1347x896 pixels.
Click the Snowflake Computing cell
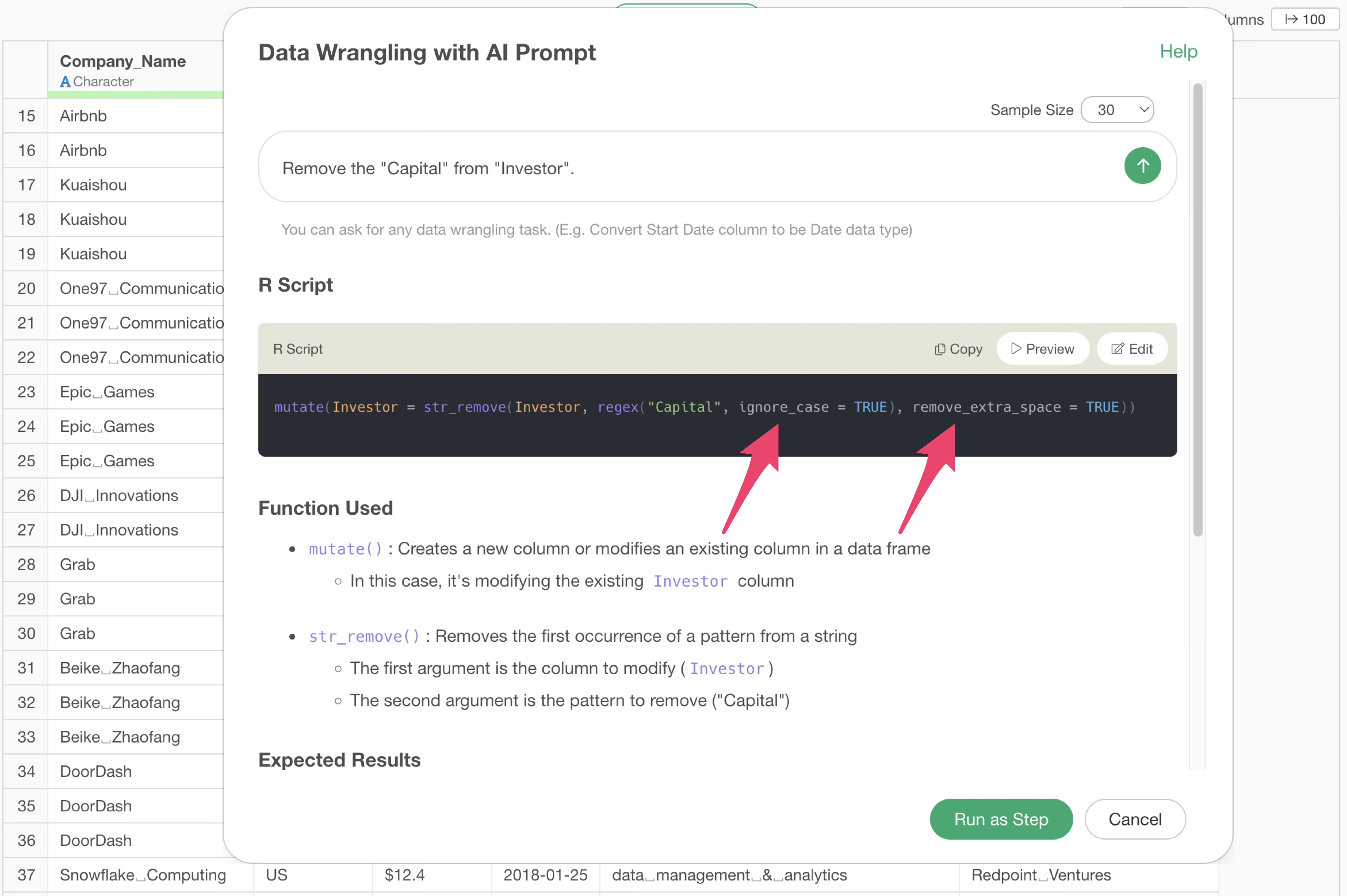pos(143,875)
